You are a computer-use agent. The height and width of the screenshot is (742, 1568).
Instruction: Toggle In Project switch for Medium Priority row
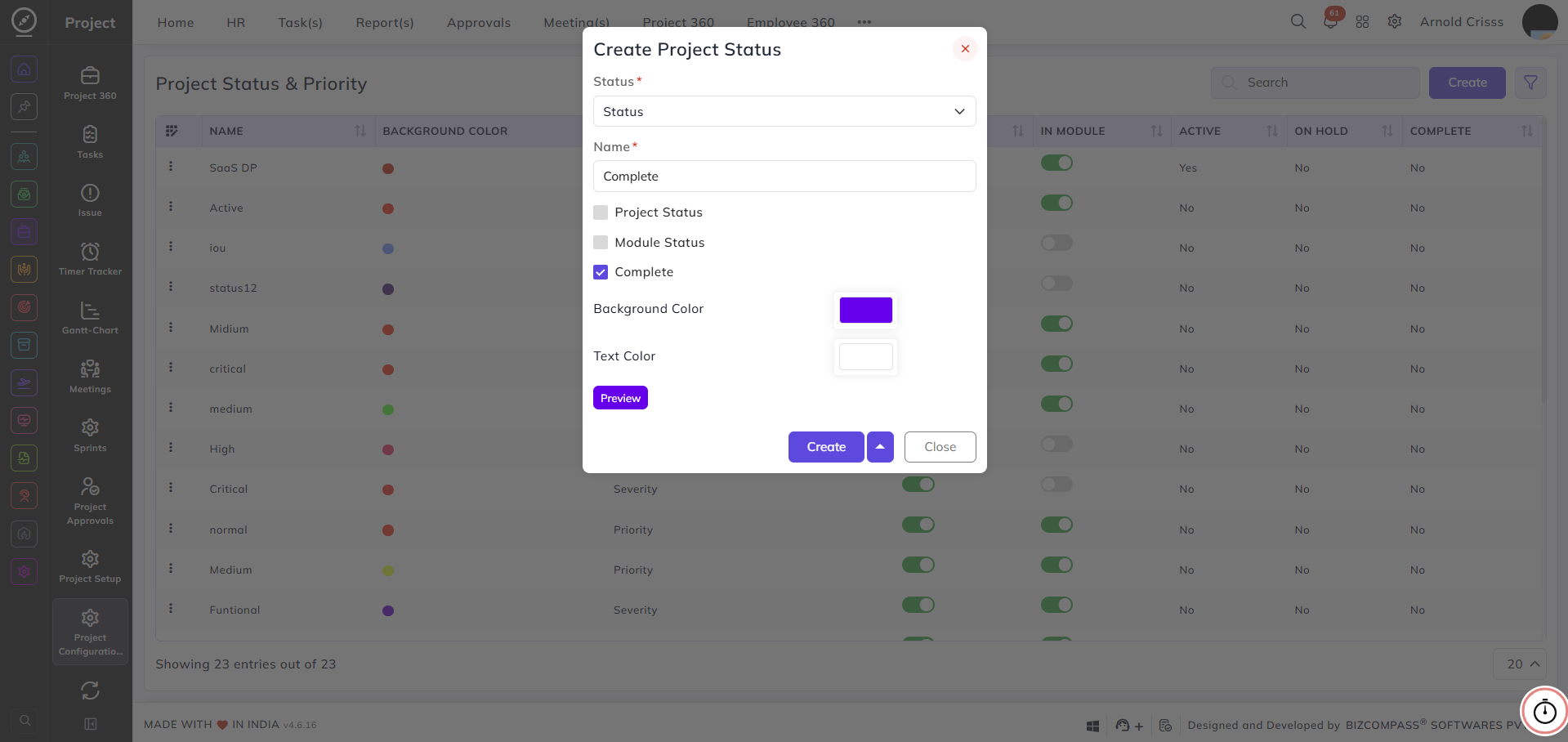coord(918,565)
